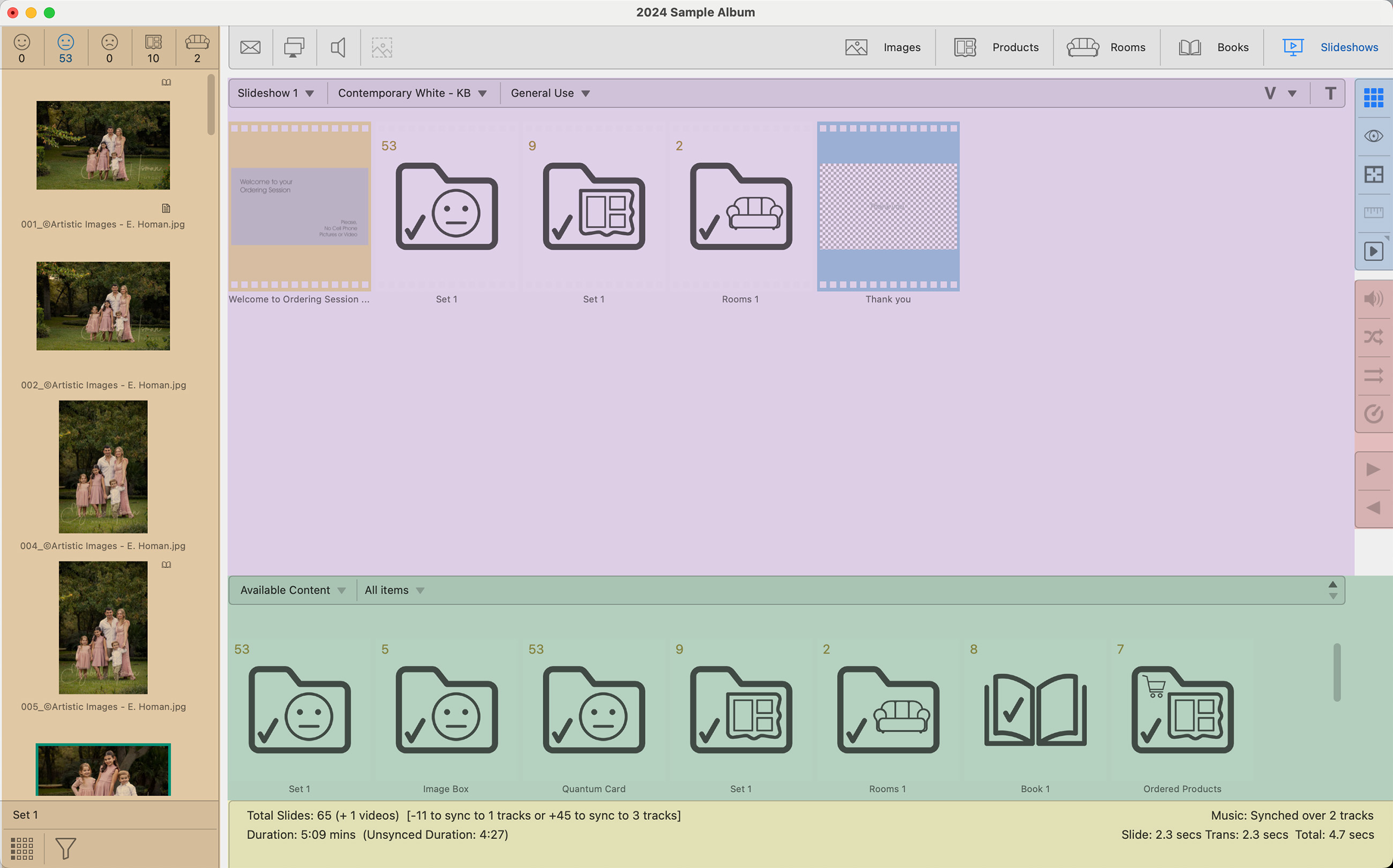Click the speaker icon in top toolbar
This screenshot has height=868, width=1393.
point(339,47)
